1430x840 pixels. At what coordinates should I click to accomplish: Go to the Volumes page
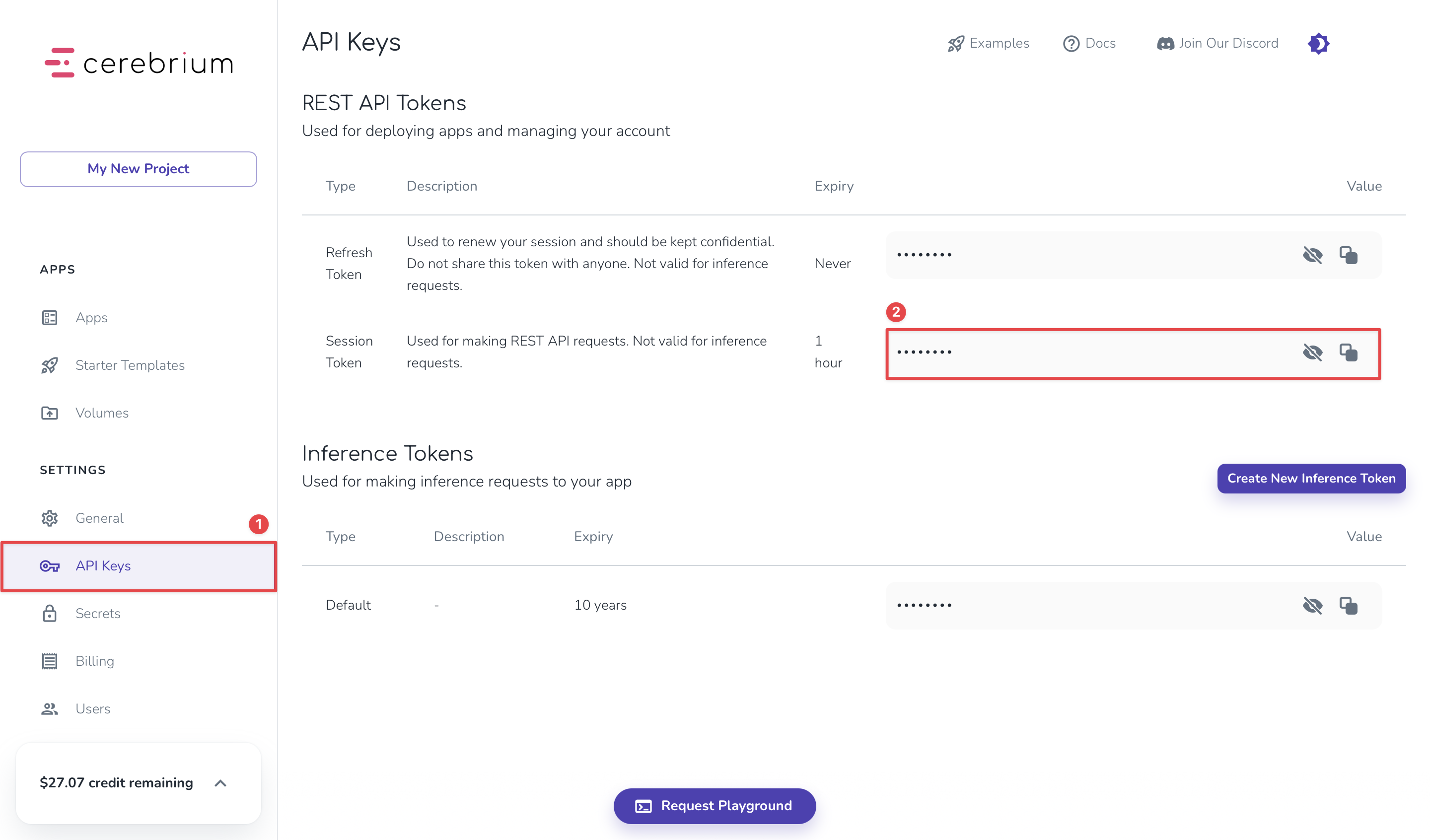coord(102,413)
